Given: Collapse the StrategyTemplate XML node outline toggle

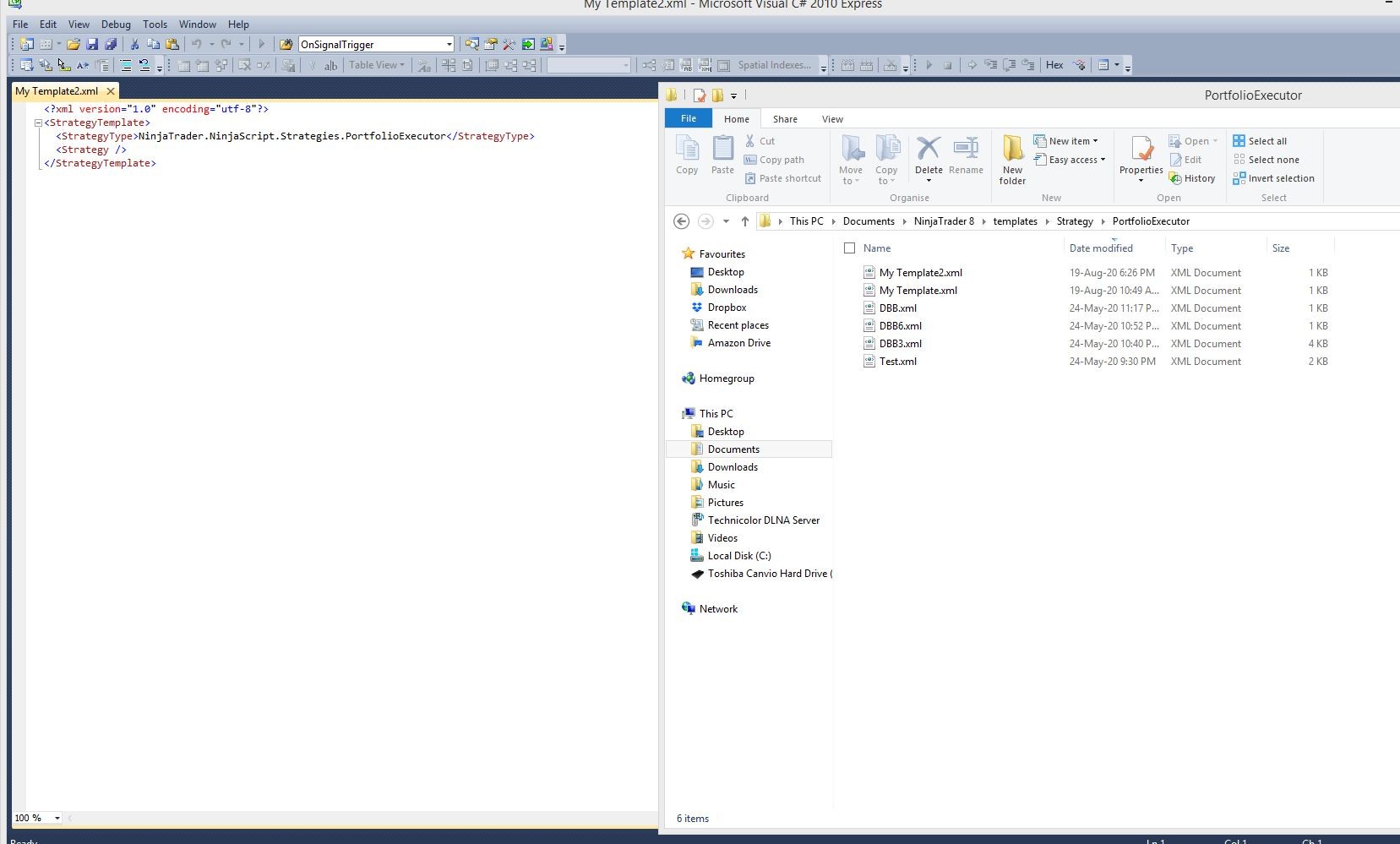Looking at the screenshot, I should click(38, 123).
